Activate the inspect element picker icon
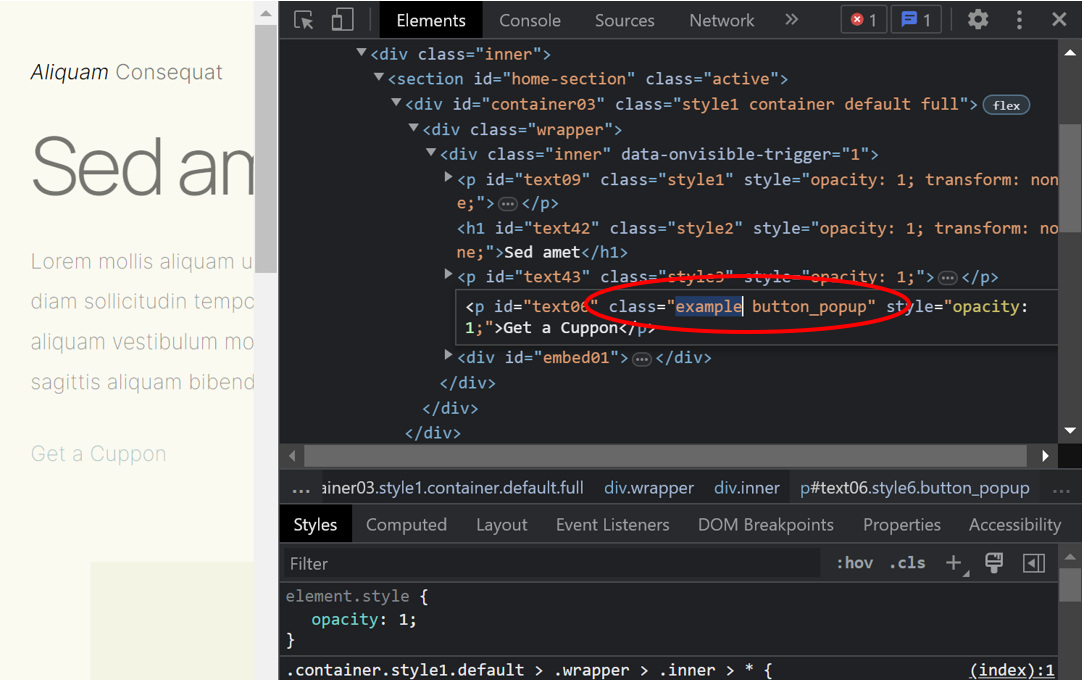Screen dimensions: 1082x680 click(304, 20)
